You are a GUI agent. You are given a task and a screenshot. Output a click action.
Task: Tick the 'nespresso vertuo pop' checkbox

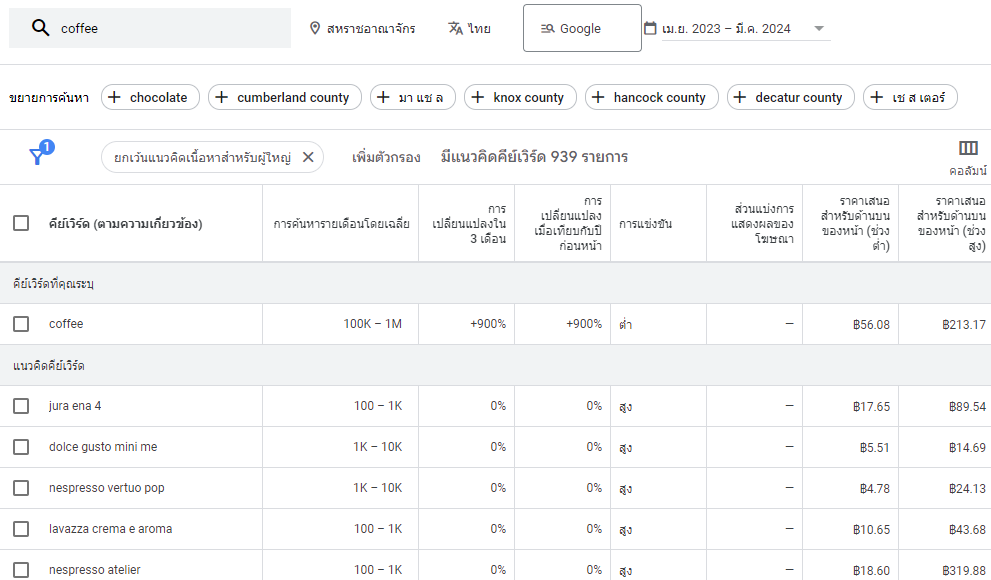[21, 488]
